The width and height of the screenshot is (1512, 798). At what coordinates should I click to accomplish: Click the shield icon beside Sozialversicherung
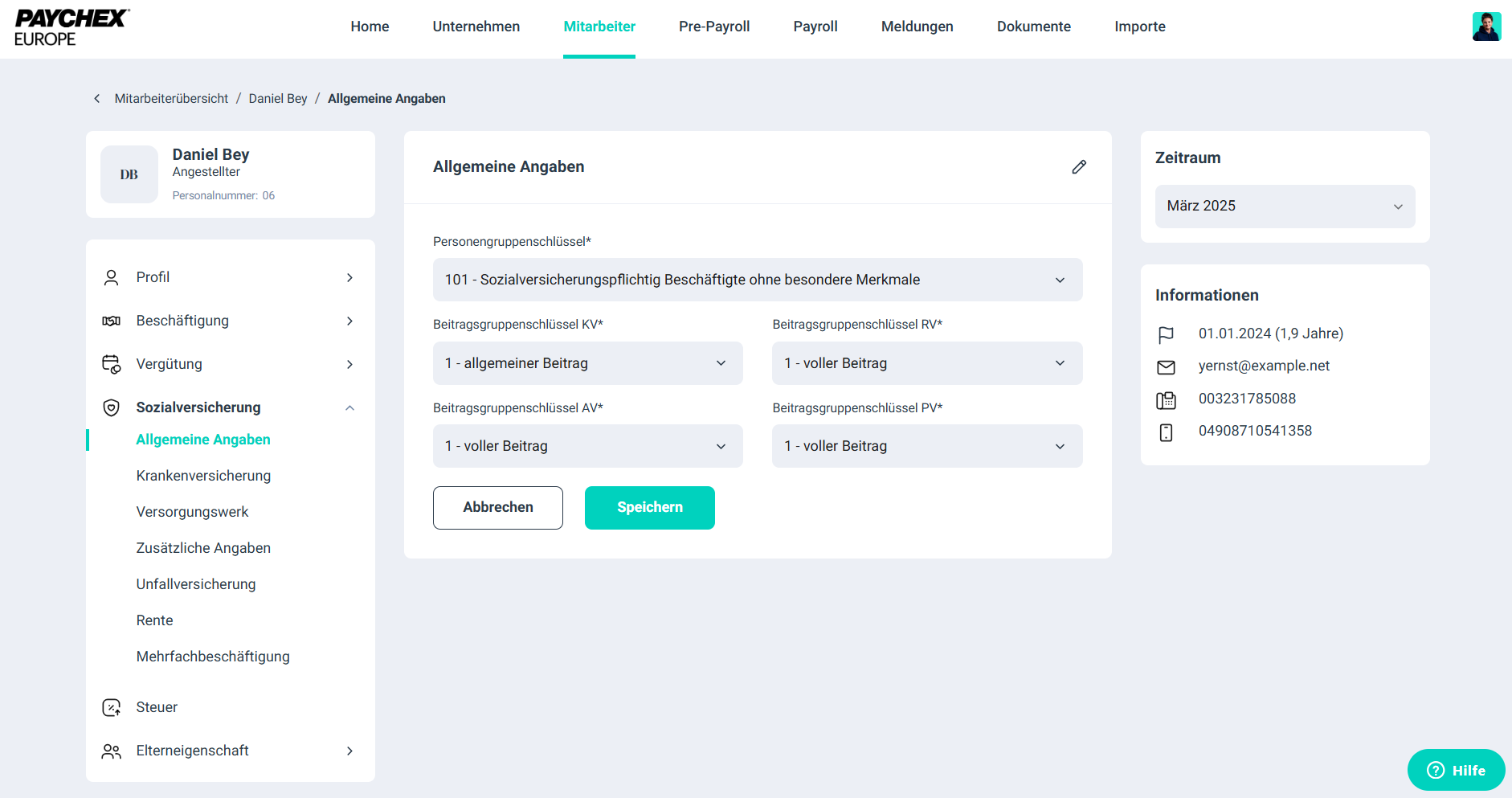click(112, 407)
